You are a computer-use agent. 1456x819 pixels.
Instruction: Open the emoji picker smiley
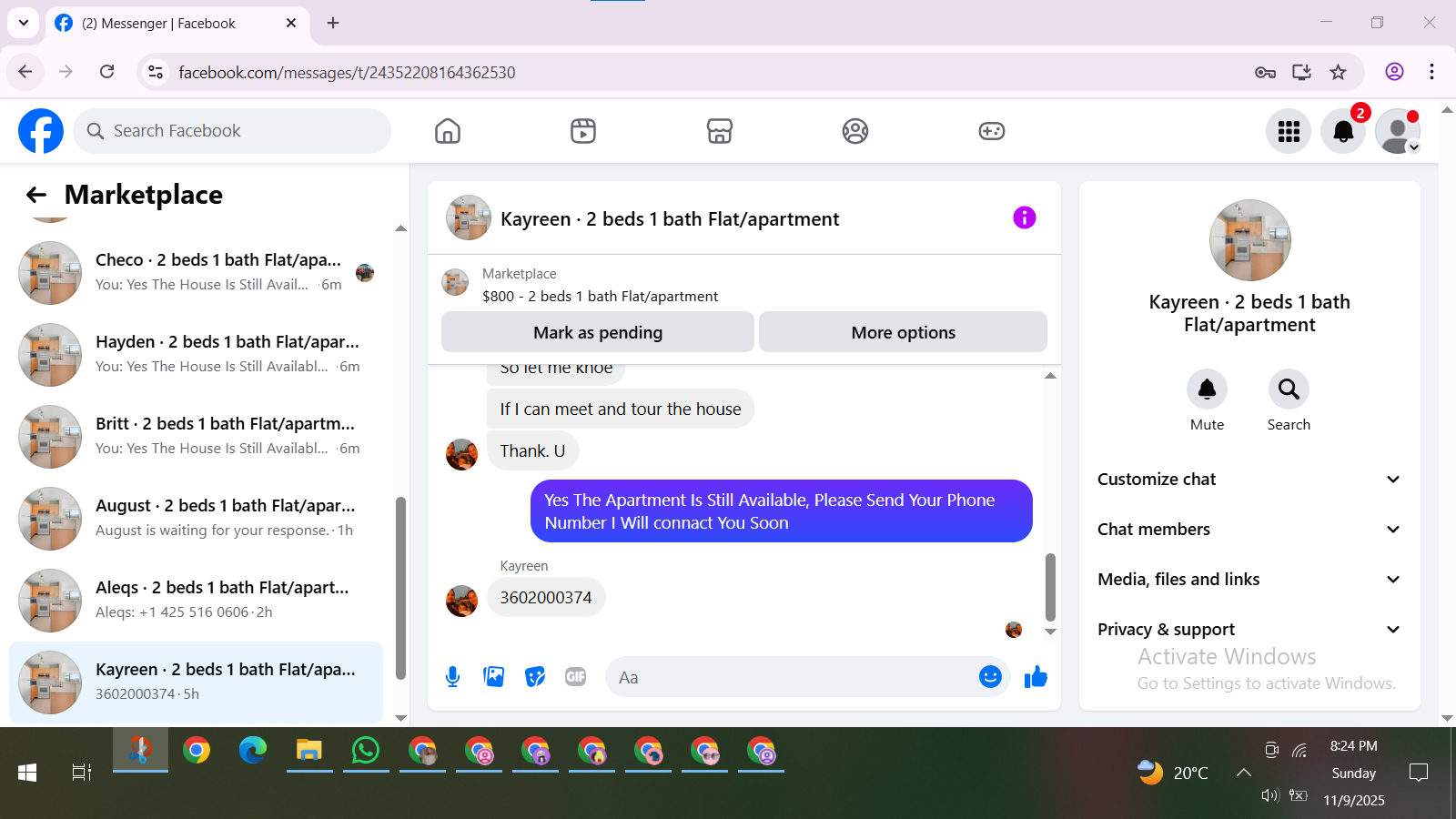990,677
